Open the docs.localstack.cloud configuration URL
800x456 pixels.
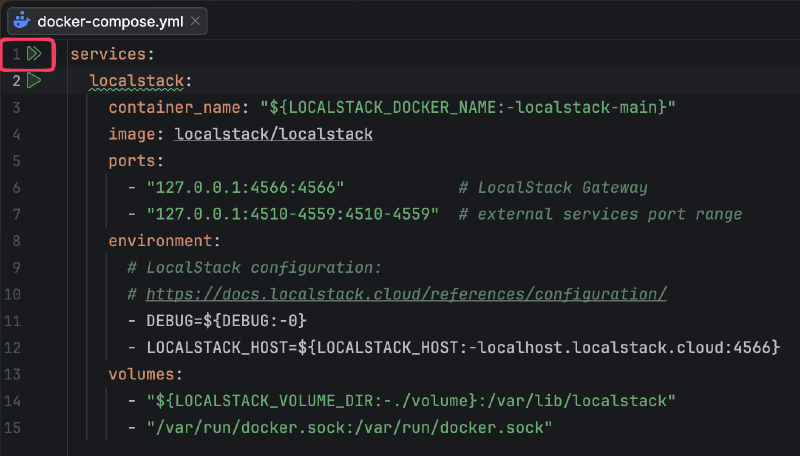click(406, 294)
